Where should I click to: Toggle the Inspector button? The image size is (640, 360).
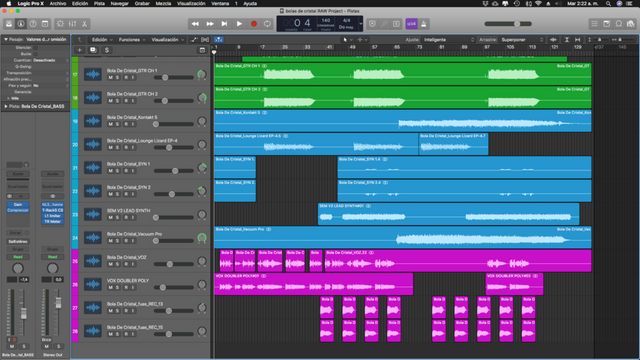[21, 24]
